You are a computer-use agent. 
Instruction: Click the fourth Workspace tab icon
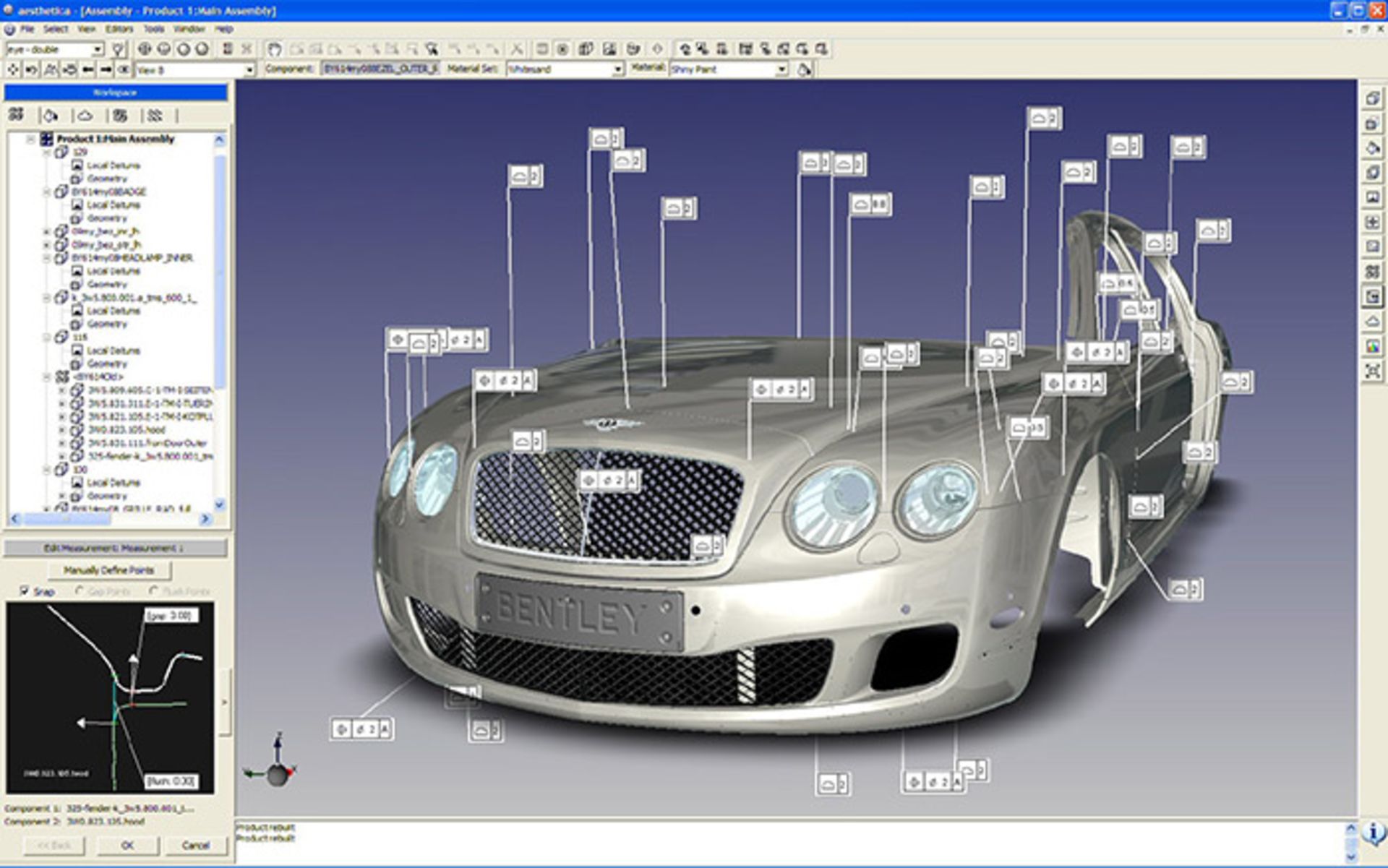pos(120,115)
